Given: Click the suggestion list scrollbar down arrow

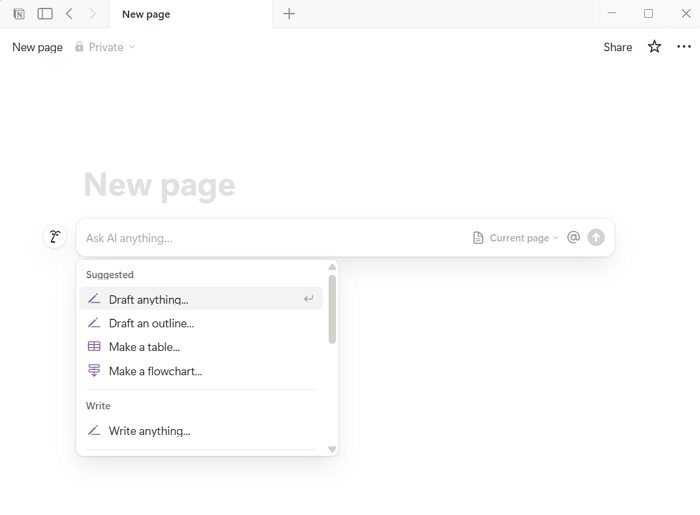Looking at the screenshot, I should click(332, 449).
